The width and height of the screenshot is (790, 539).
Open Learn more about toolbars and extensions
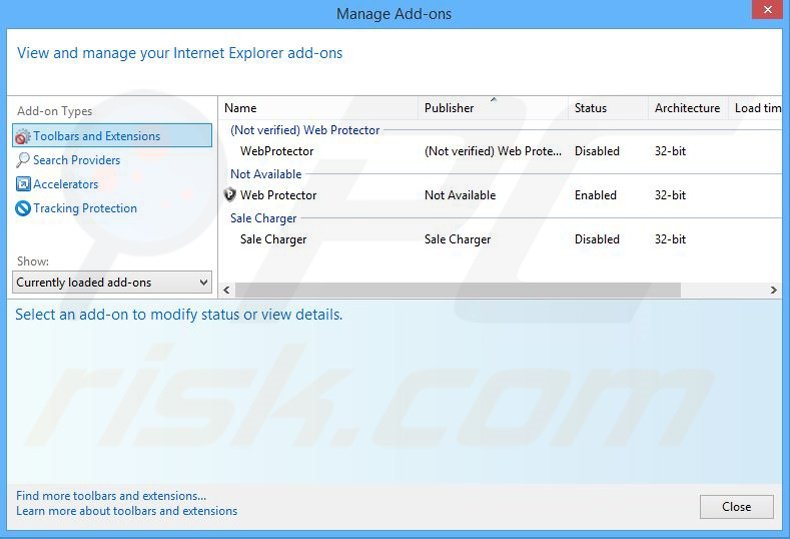[126, 511]
